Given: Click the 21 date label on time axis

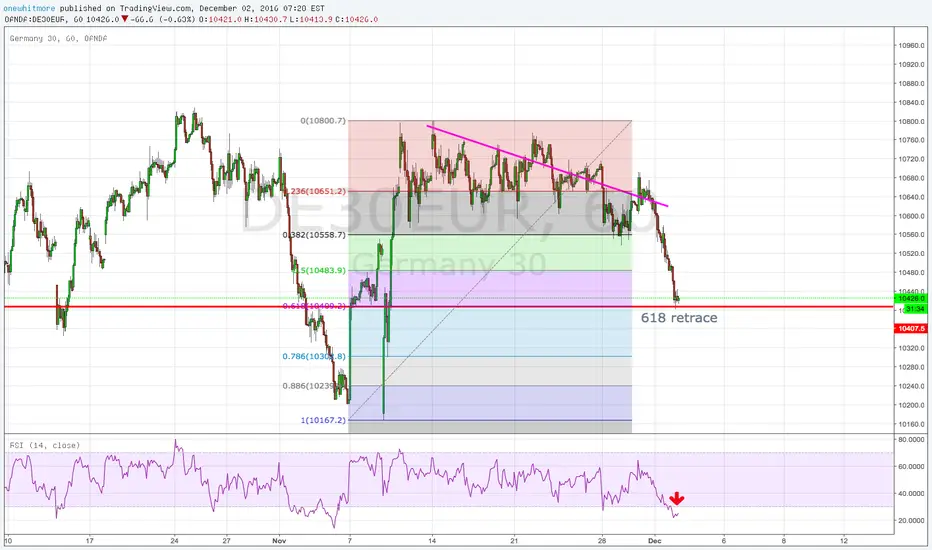Looking at the screenshot, I should coord(514,540).
